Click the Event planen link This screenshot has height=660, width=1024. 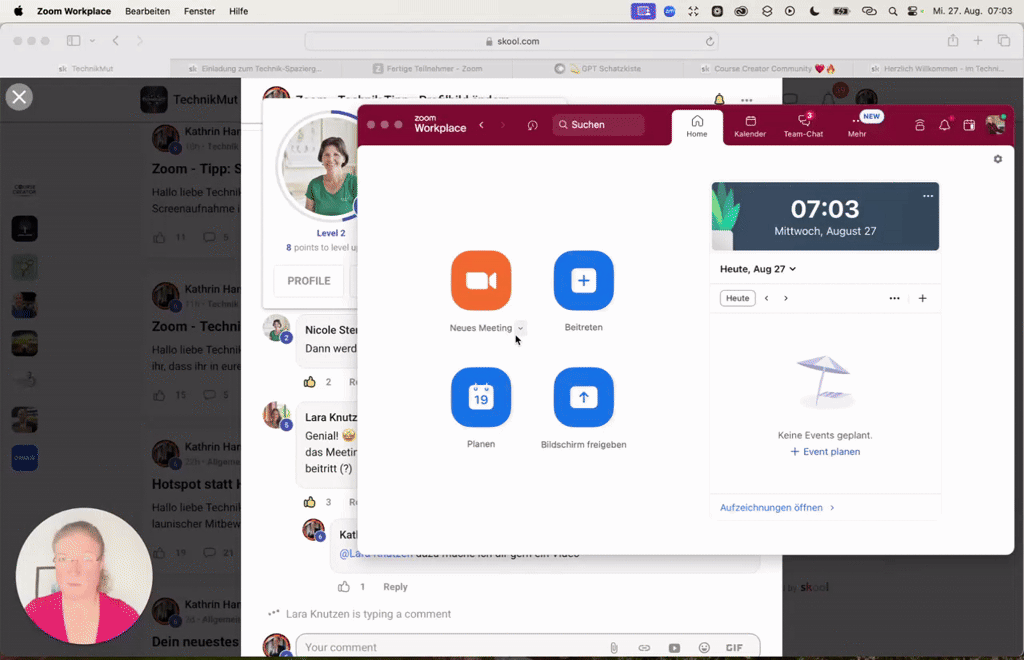point(825,452)
